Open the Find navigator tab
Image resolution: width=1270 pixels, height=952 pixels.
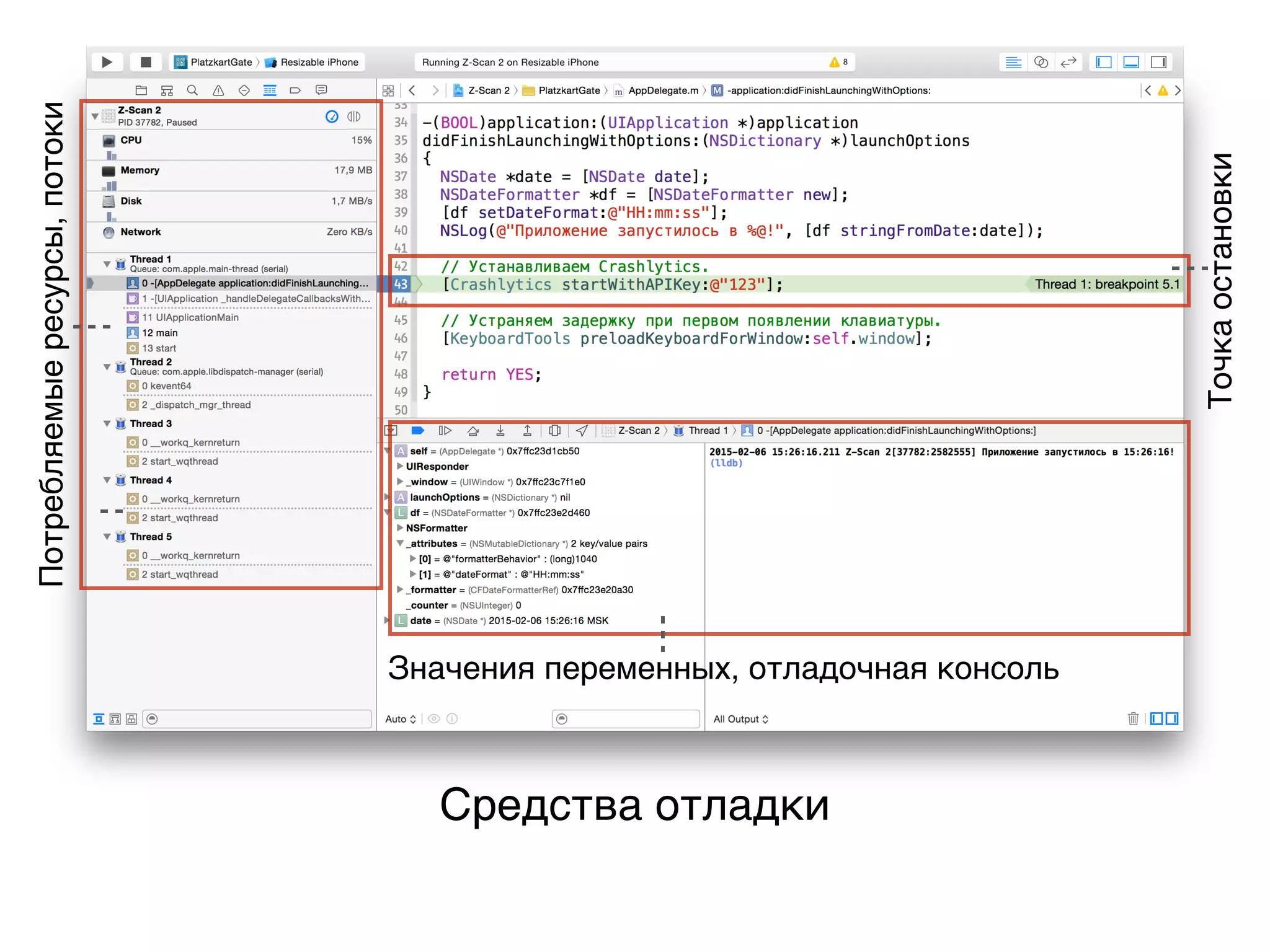[x=192, y=90]
